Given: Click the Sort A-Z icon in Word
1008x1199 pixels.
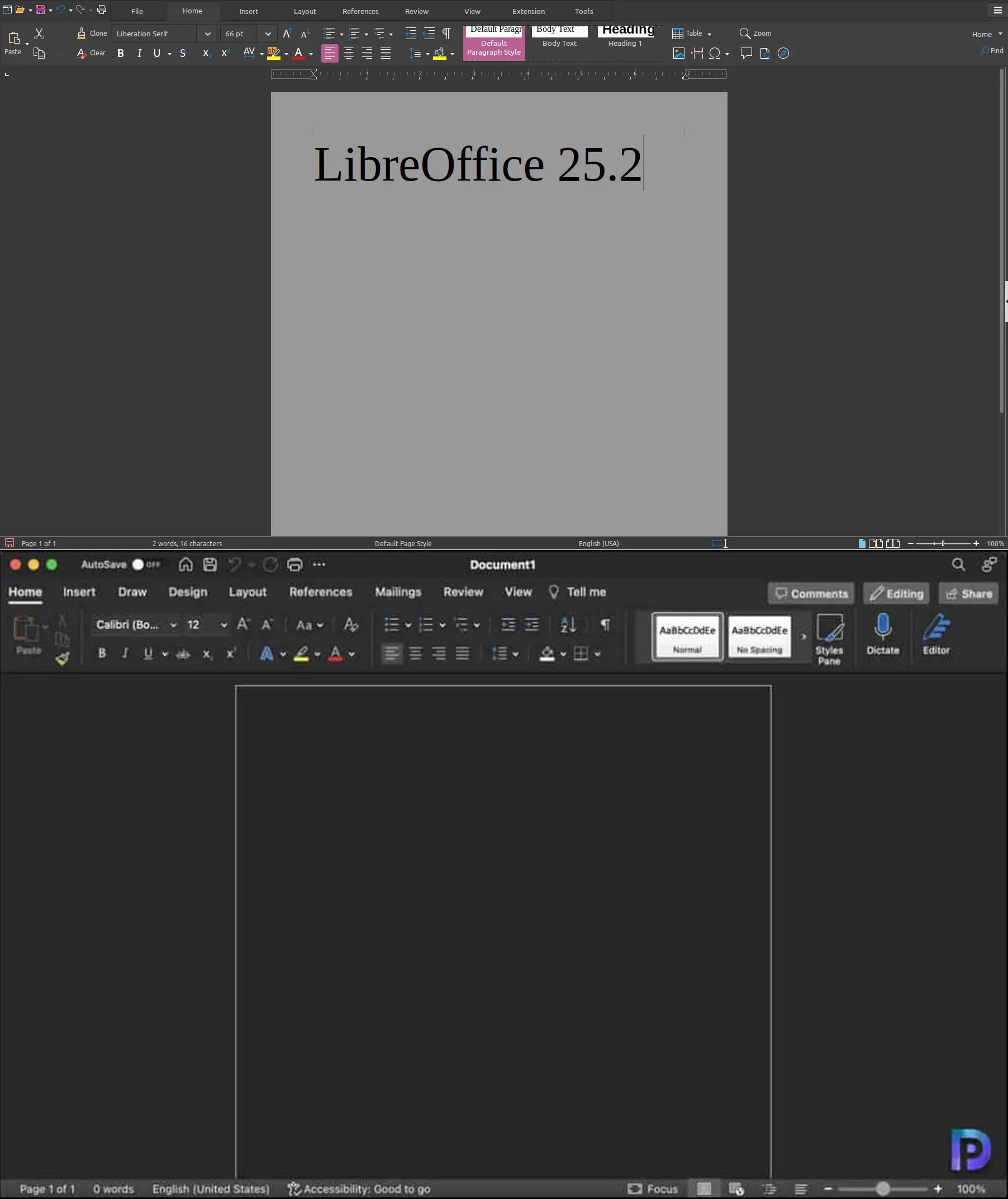Looking at the screenshot, I should [568, 624].
